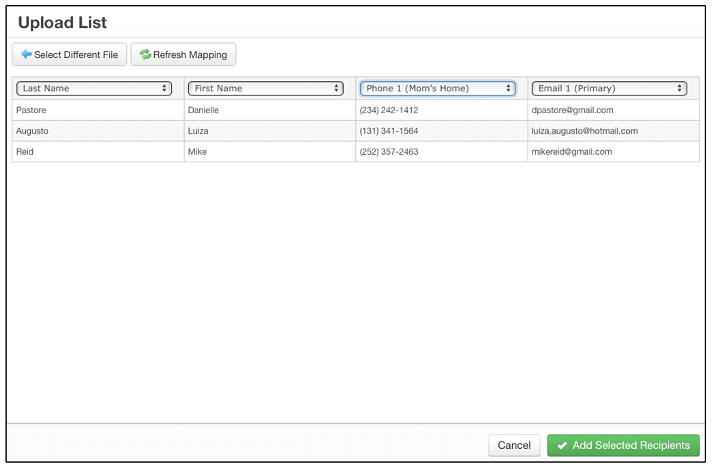Click the Upload List dialog title
717x476 pixels.
tap(62, 22)
